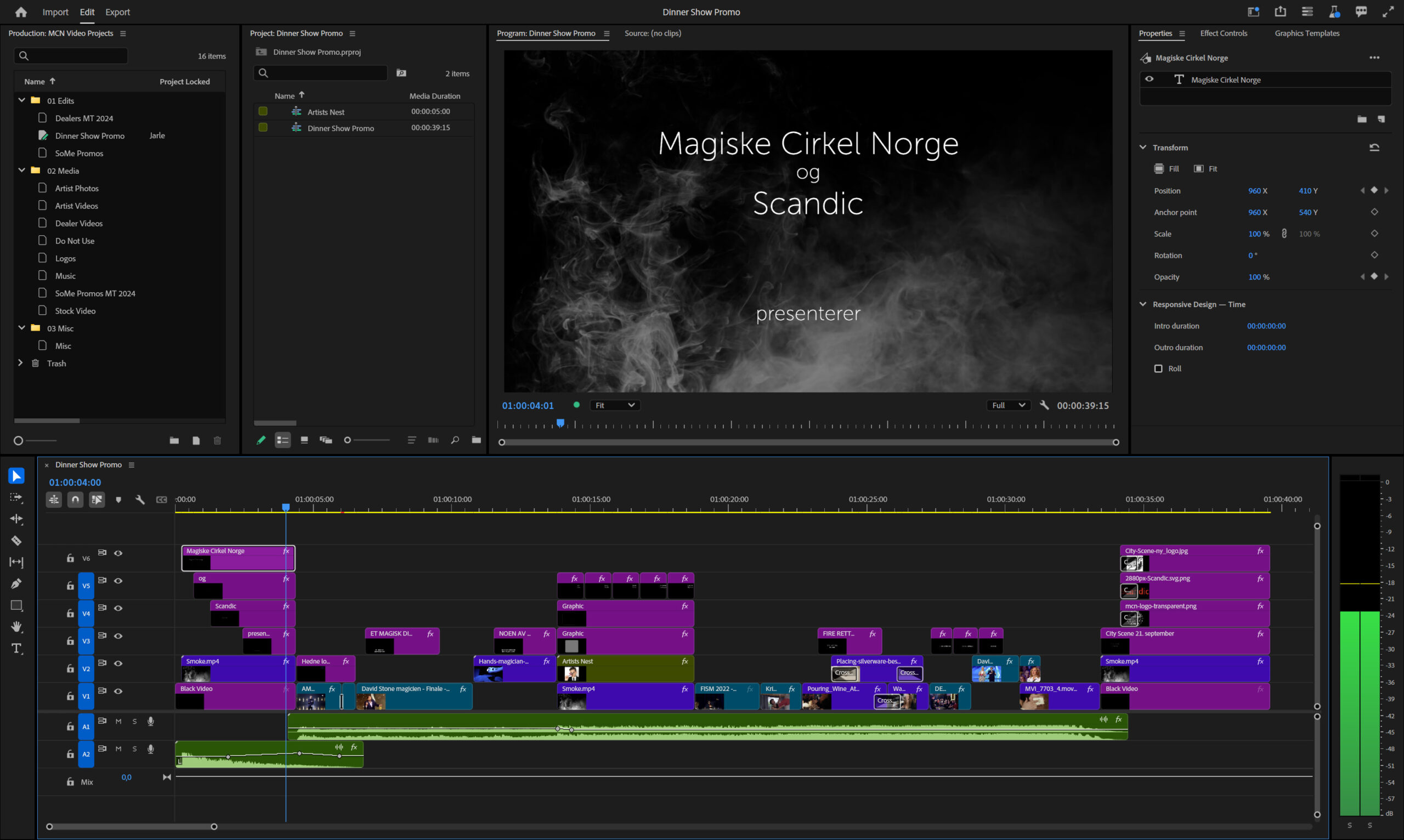
Task: Switch the project panel to freeform view
Action: point(326,440)
